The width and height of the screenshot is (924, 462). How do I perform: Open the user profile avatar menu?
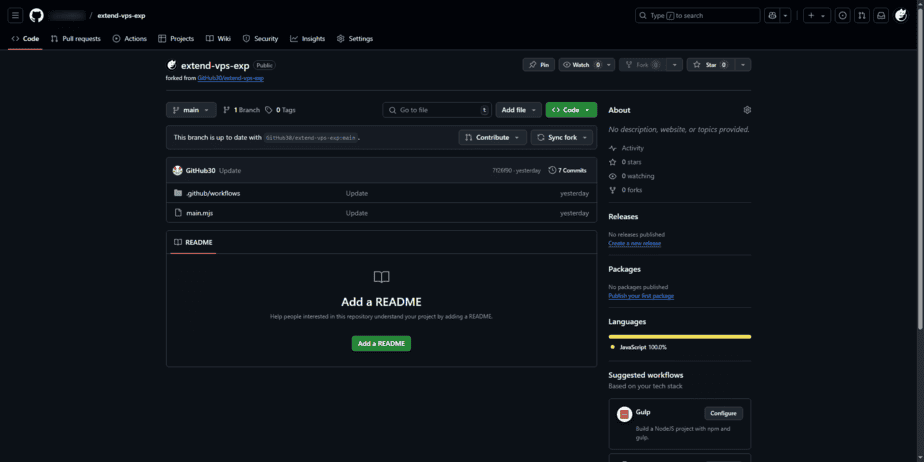pos(901,15)
